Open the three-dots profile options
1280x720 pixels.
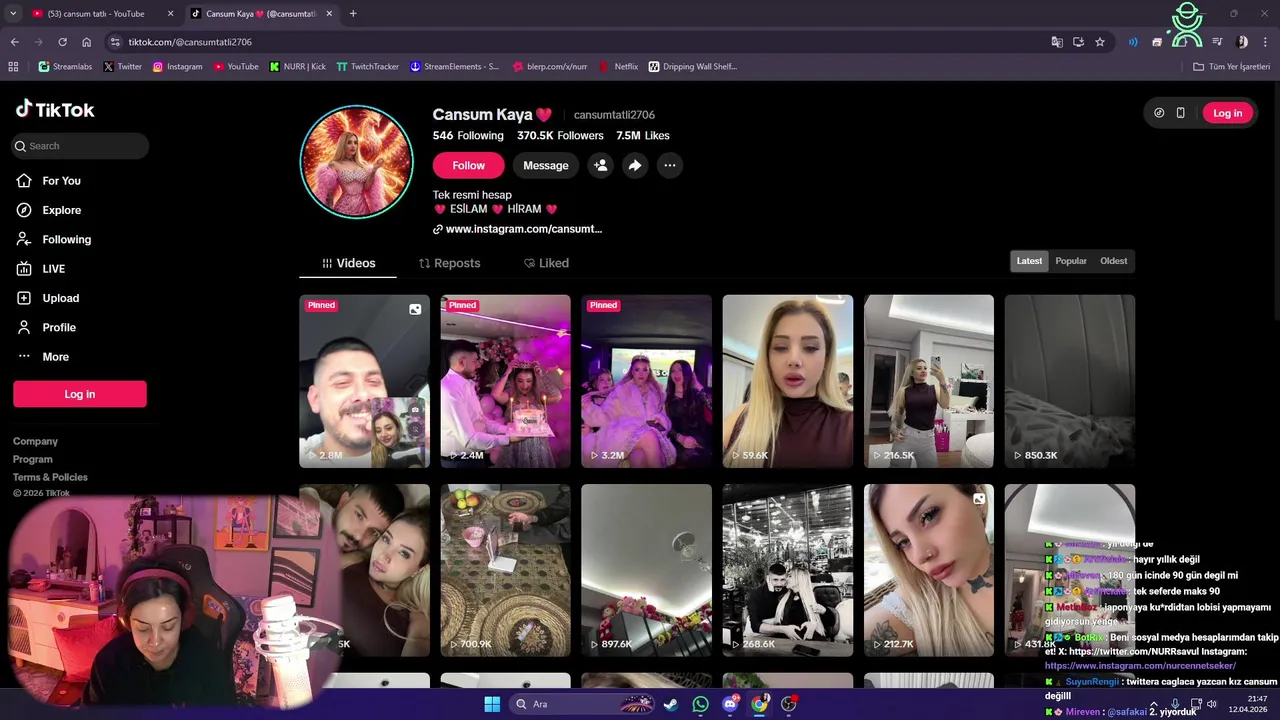click(x=670, y=165)
